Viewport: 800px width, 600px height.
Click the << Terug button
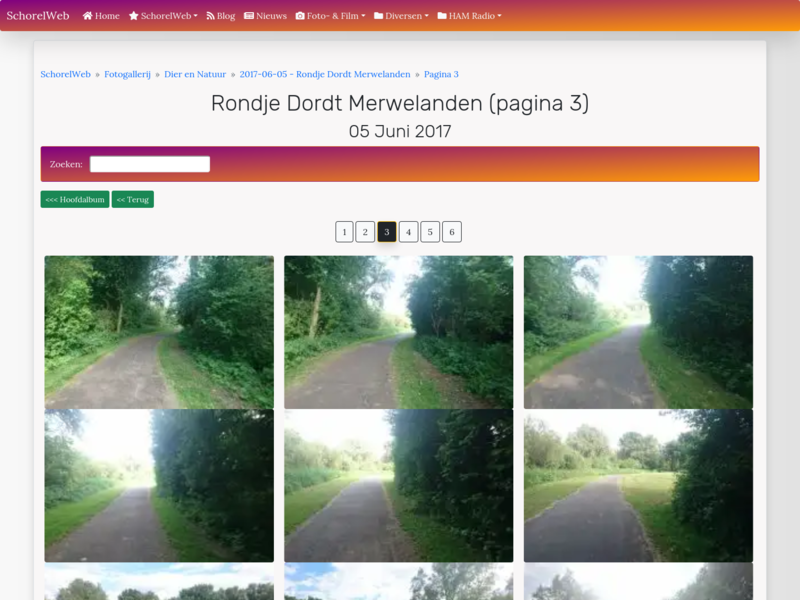click(133, 199)
